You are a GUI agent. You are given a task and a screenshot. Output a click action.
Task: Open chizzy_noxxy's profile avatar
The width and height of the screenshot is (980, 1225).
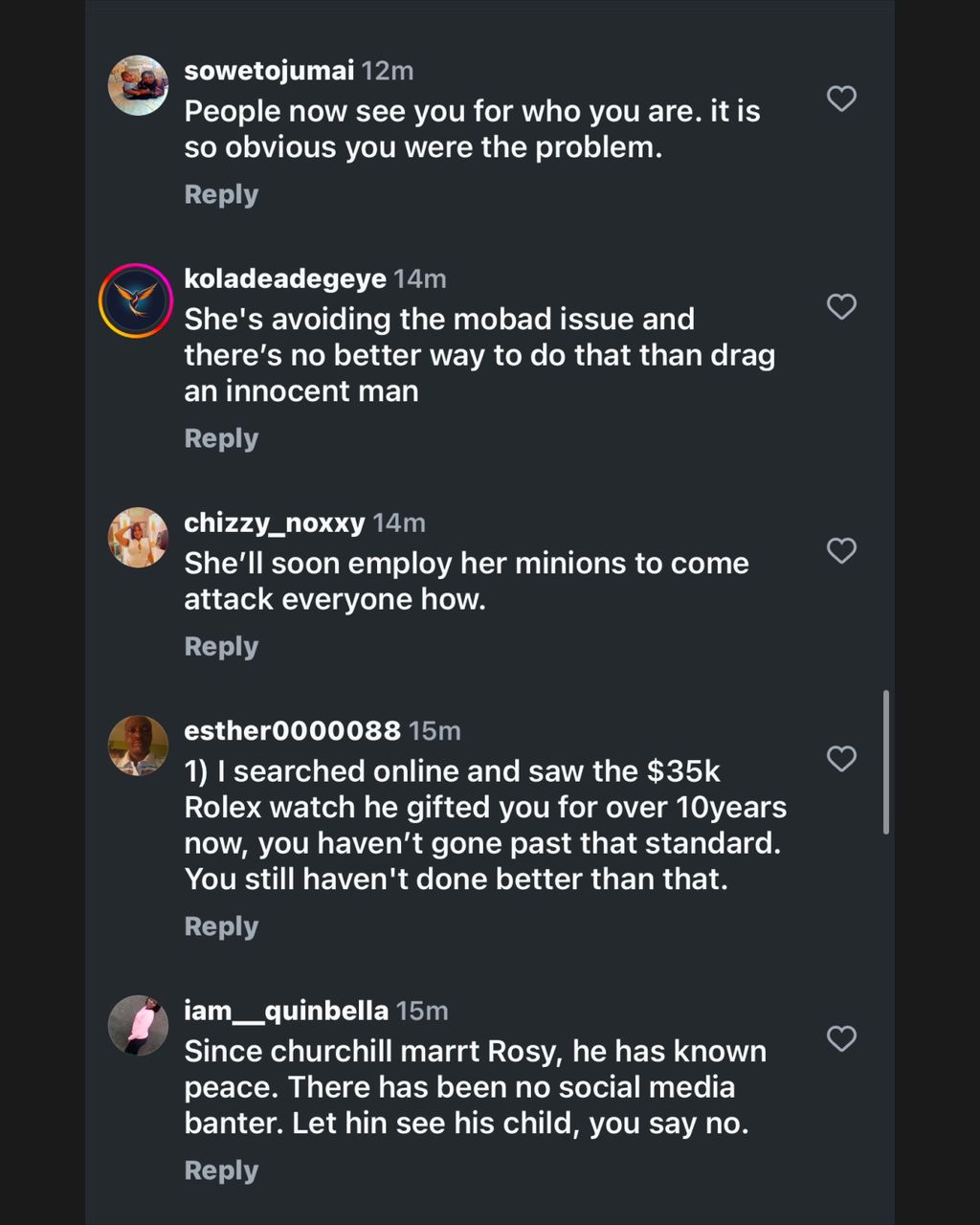point(138,538)
